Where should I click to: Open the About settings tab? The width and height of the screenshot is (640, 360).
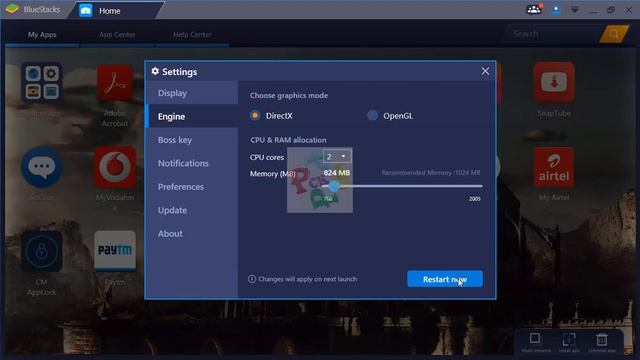(x=192, y=233)
